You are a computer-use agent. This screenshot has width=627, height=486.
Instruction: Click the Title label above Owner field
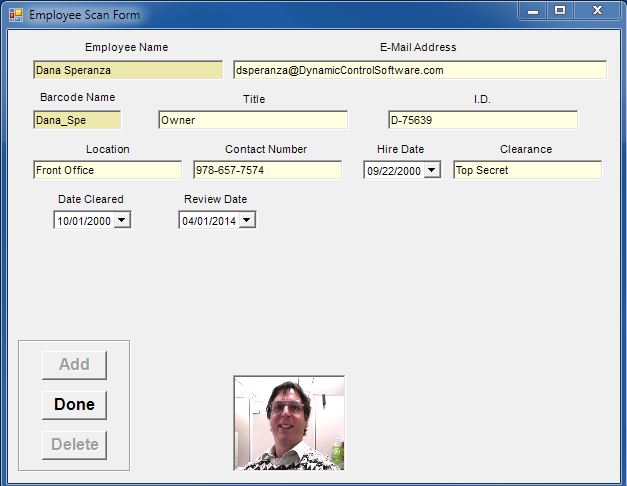click(x=254, y=99)
